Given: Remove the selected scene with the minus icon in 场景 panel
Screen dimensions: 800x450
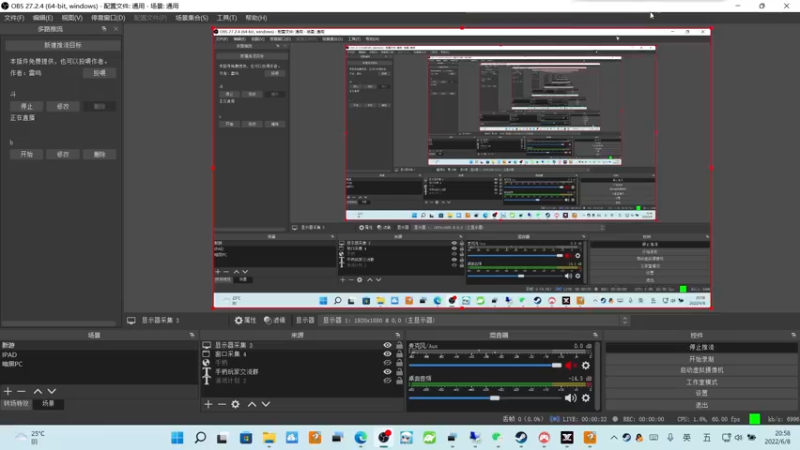Looking at the screenshot, I should click(21, 391).
